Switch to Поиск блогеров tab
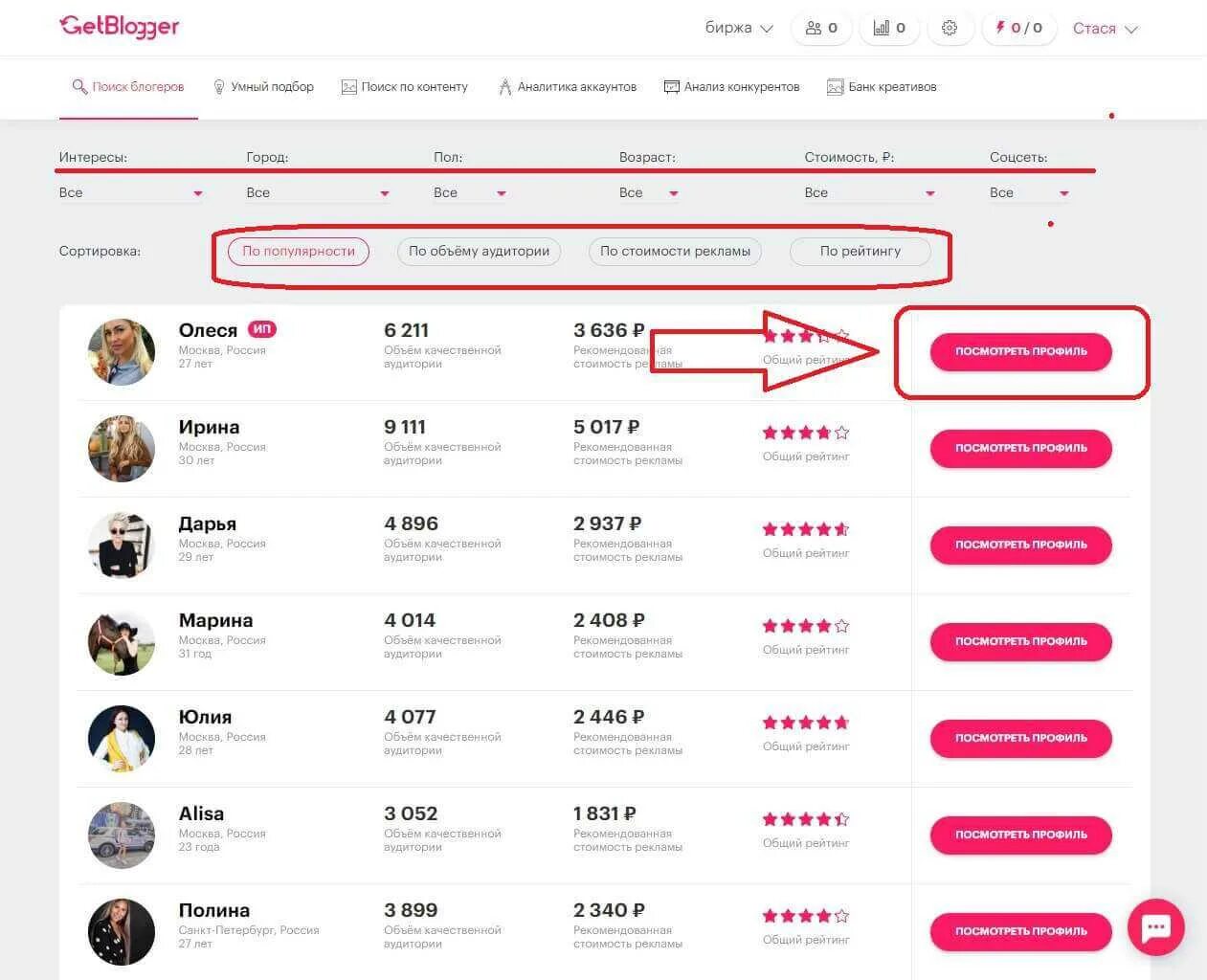Image resolution: width=1207 pixels, height=980 pixels. pyautogui.click(x=128, y=87)
